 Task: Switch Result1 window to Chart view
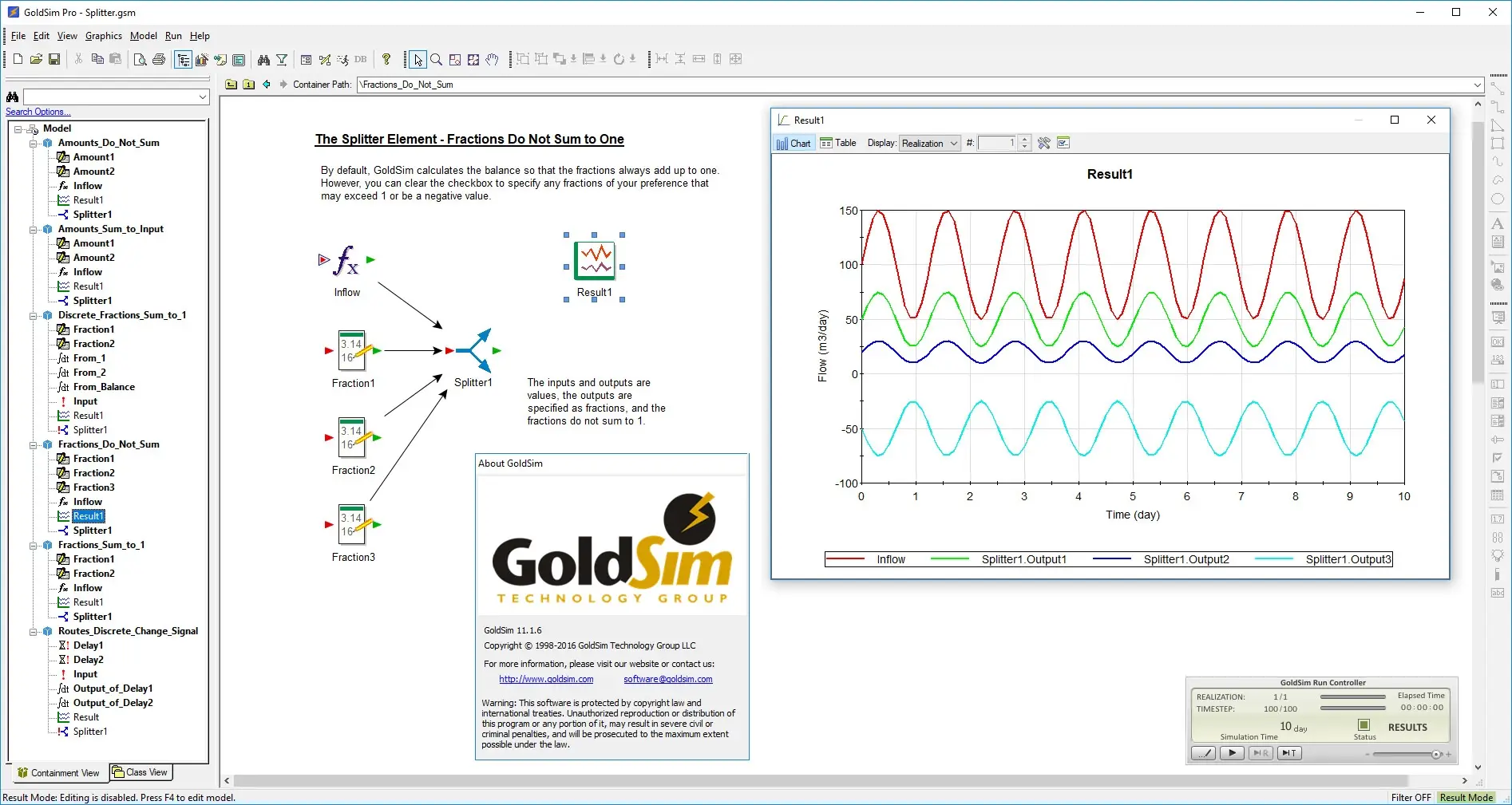(794, 144)
